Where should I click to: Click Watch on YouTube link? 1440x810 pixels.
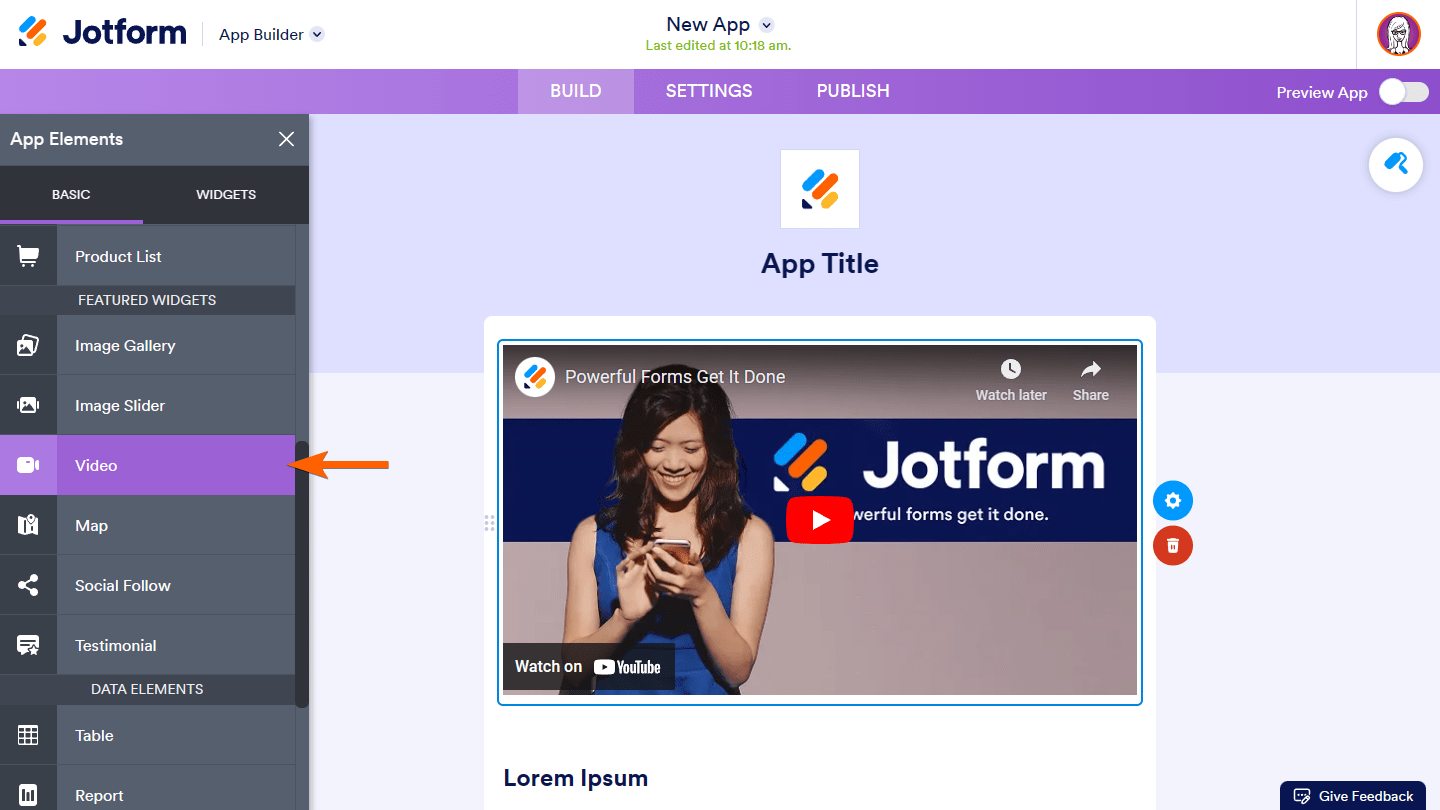point(588,666)
